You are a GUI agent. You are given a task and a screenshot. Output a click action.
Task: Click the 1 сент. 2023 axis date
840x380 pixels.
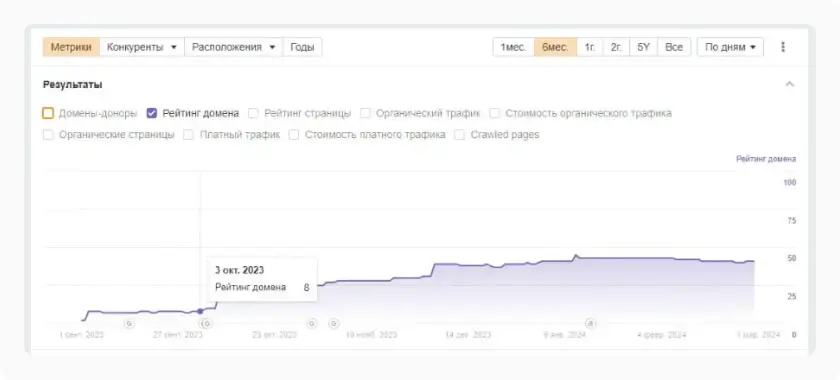[x=82, y=335]
